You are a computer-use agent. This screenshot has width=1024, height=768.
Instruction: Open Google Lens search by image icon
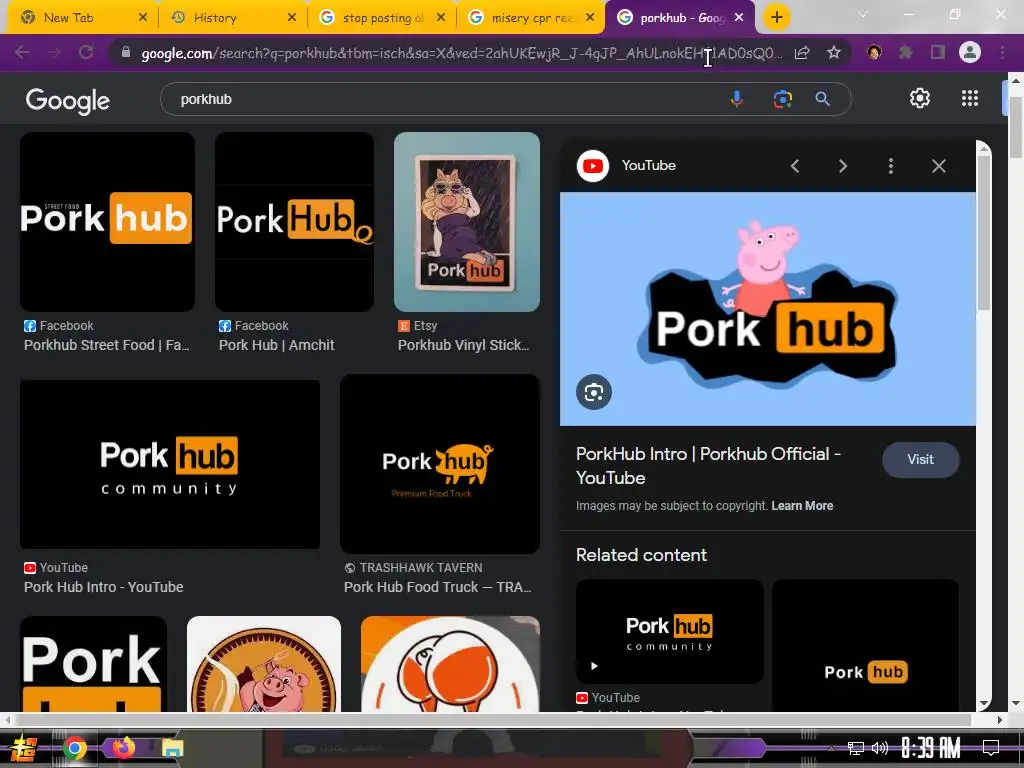[x=782, y=99]
